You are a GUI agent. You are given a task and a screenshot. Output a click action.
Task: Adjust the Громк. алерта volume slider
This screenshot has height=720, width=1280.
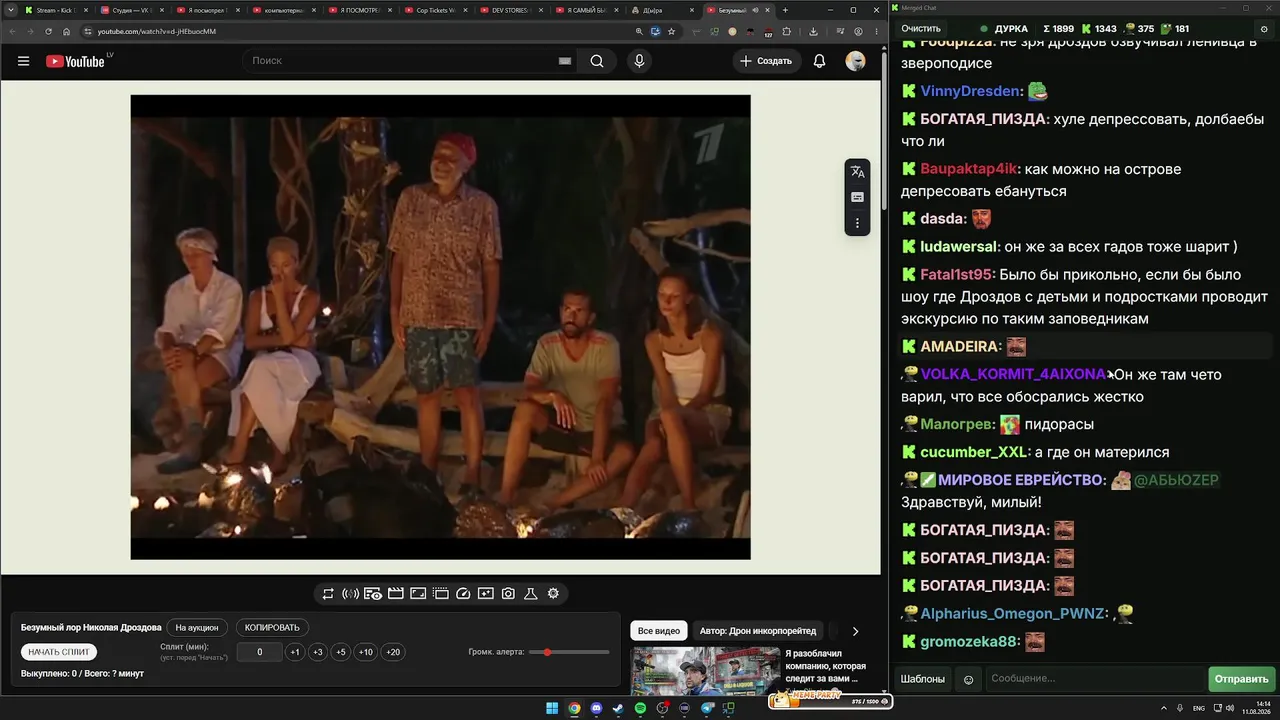pyautogui.click(x=569, y=652)
